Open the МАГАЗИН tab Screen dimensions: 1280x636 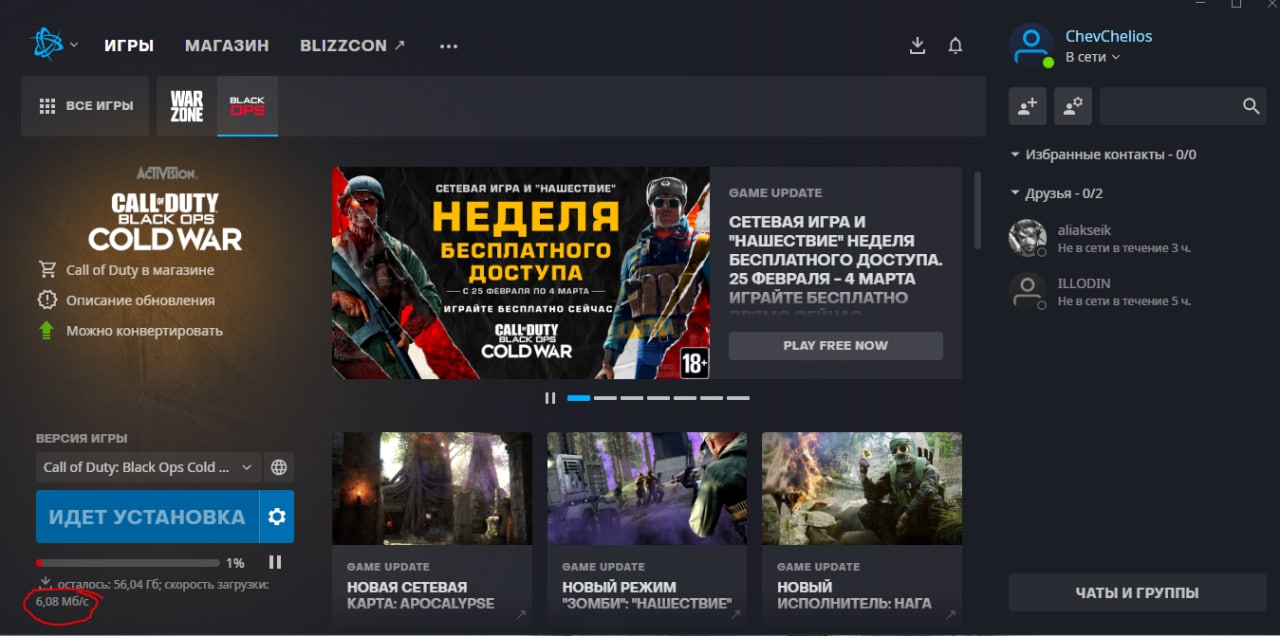click(x=227, y=46)
